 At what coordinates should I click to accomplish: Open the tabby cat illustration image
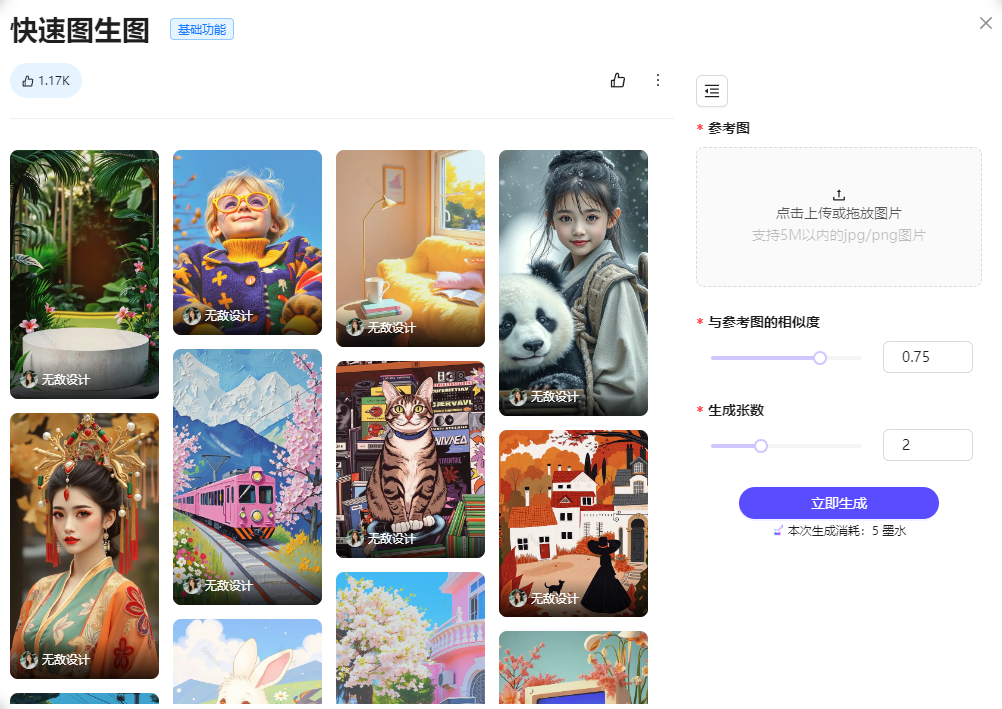pyautogui.click(x=410, y=459)
